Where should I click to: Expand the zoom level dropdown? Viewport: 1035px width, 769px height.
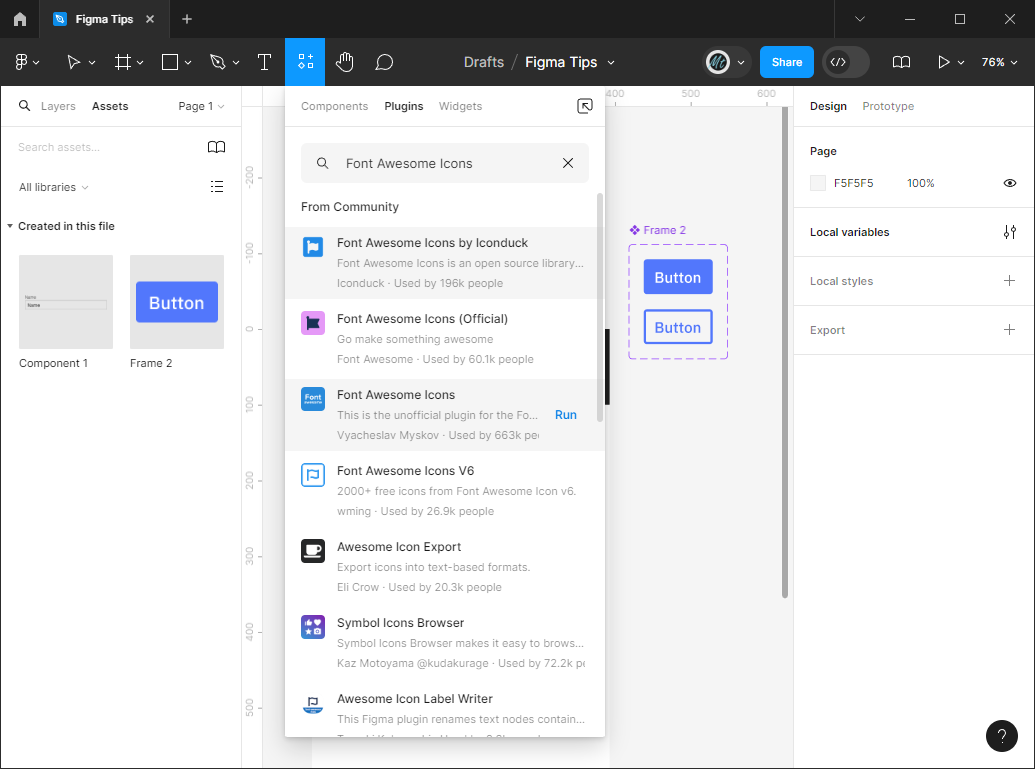click(x=998, y=62)
